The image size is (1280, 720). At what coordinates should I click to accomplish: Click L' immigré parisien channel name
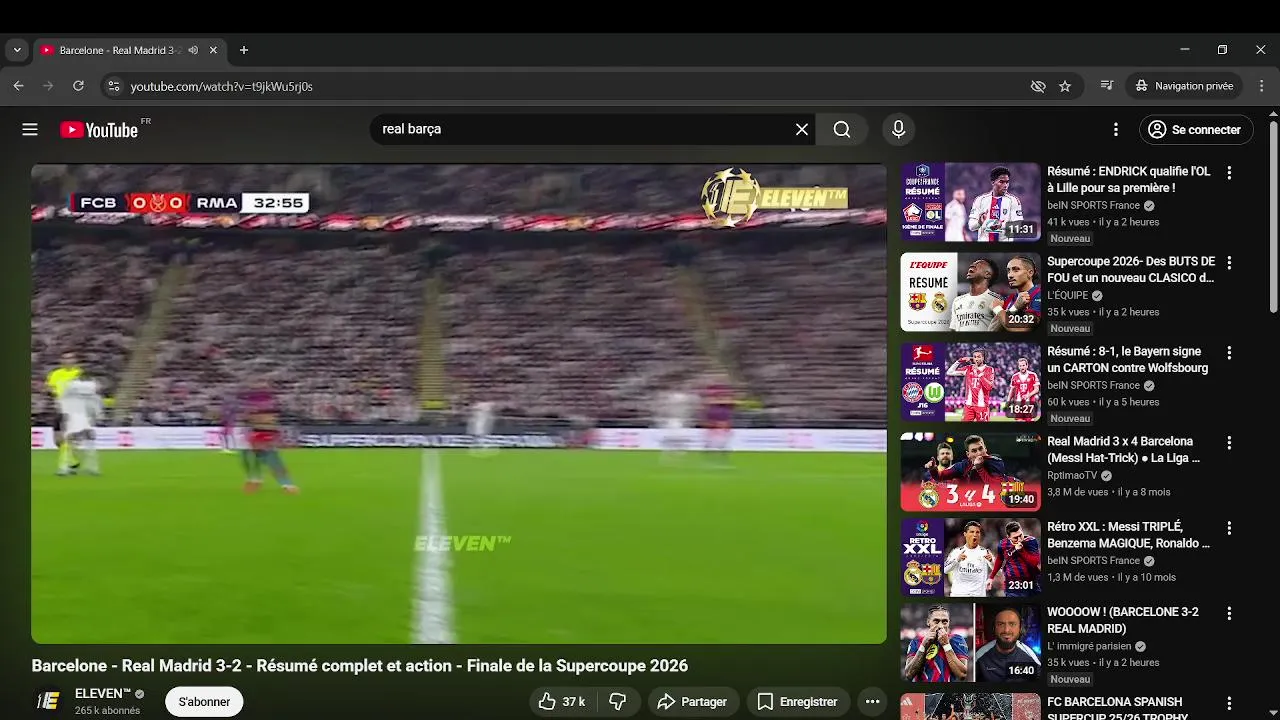click(1089, 646)
